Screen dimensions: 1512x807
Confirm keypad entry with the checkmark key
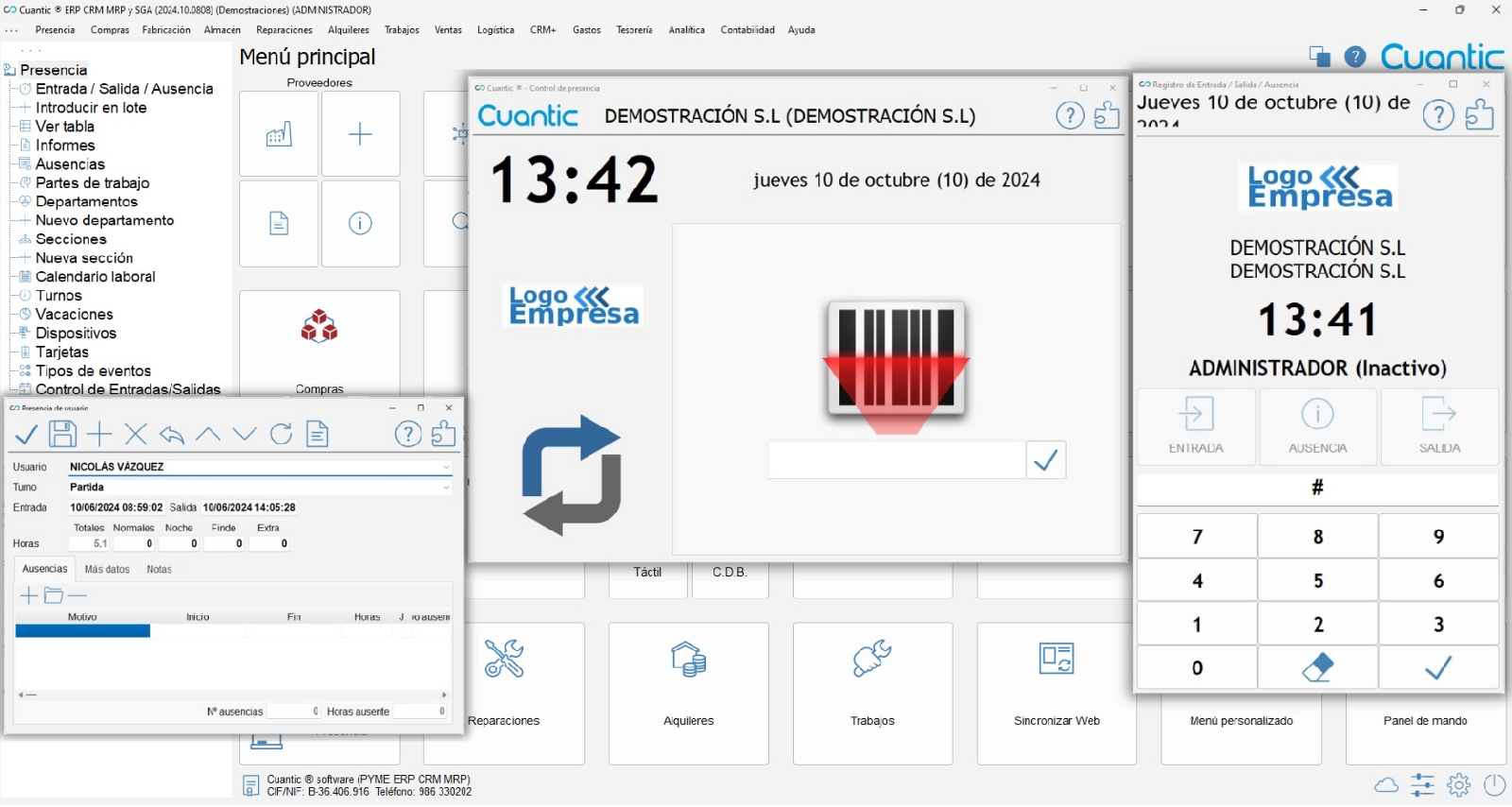pos(1438,667)
